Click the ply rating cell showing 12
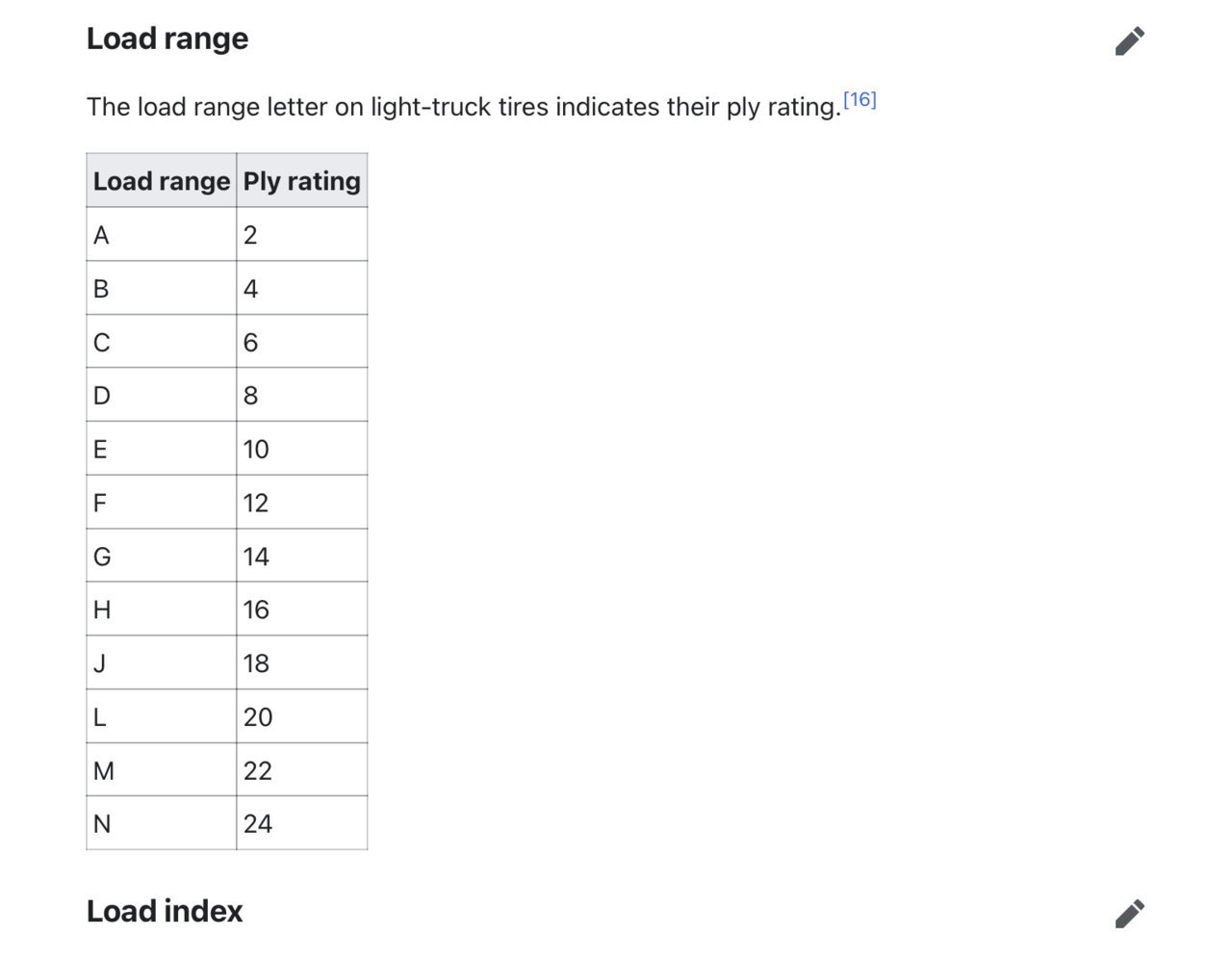 point(302,503)
